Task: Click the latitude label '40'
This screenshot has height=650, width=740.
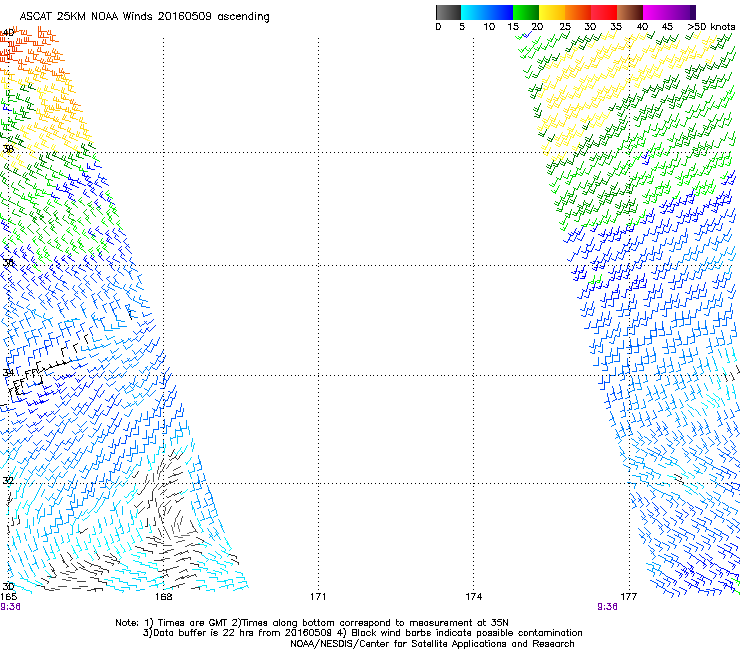Action: point(8,33)
